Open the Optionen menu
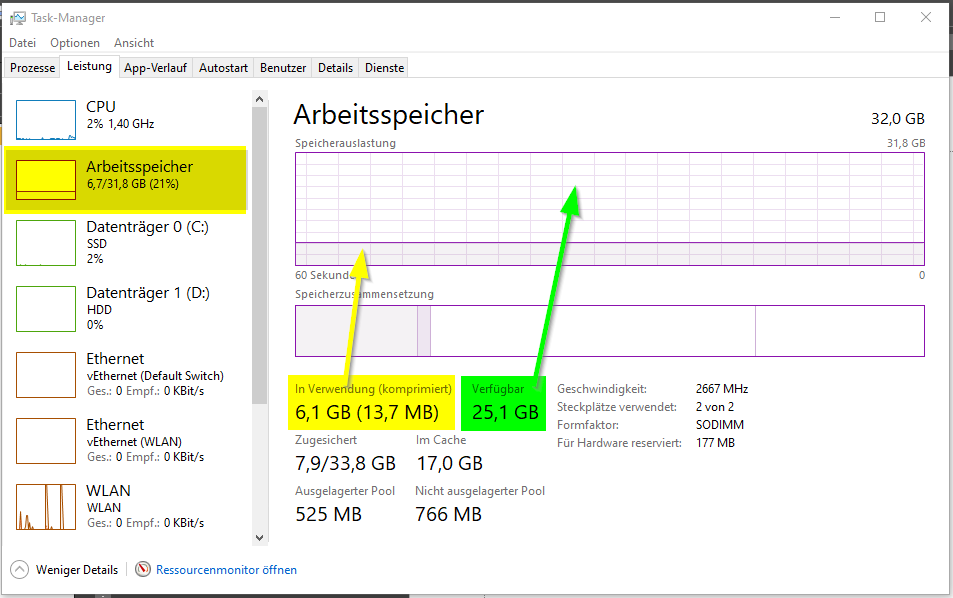Image resolution: width=953 pixels, height=598 pixels. tap(75, 43)
